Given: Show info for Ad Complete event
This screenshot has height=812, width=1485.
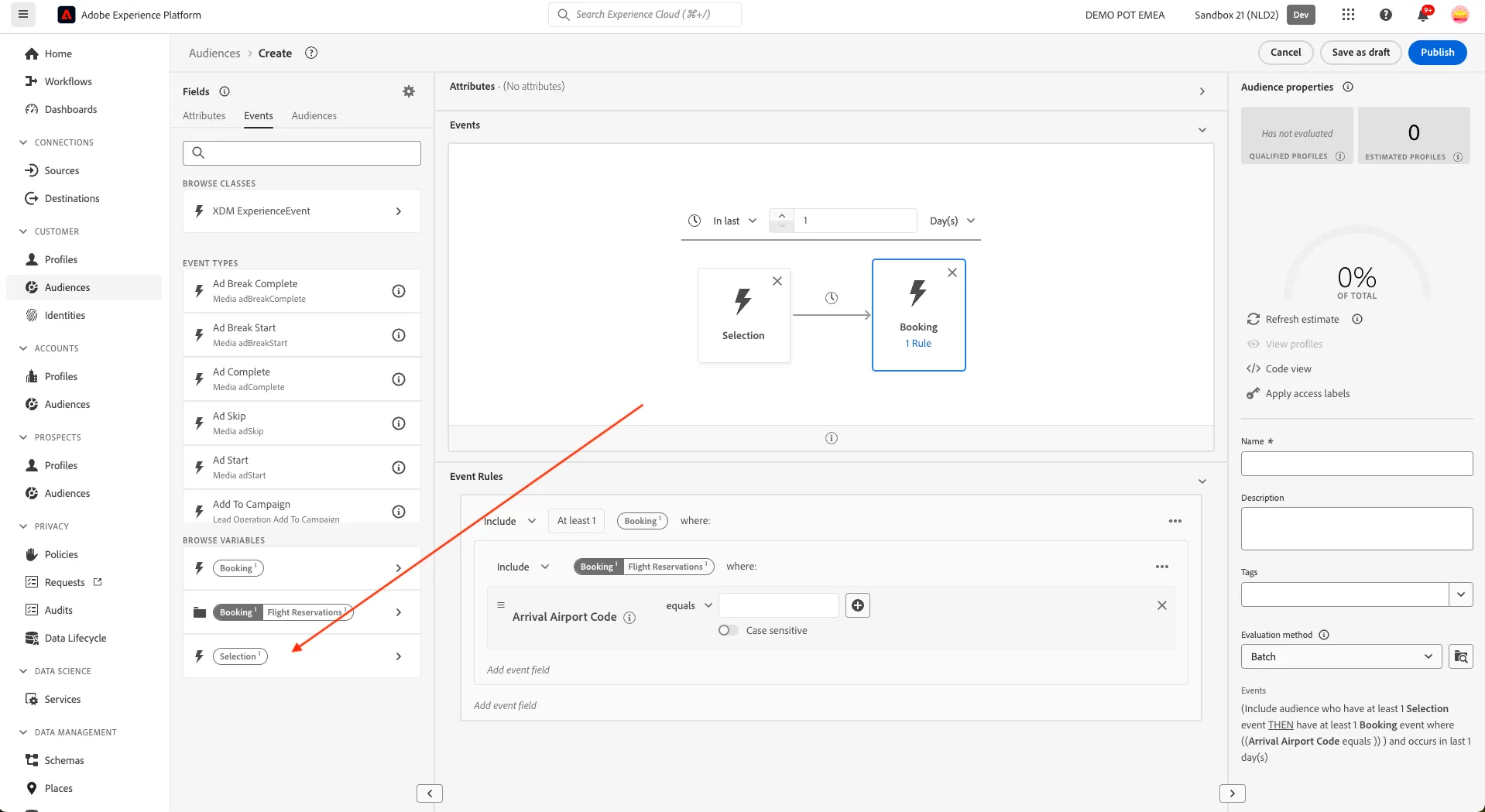Looking at the screenshot, I should [x=399, y=379].
